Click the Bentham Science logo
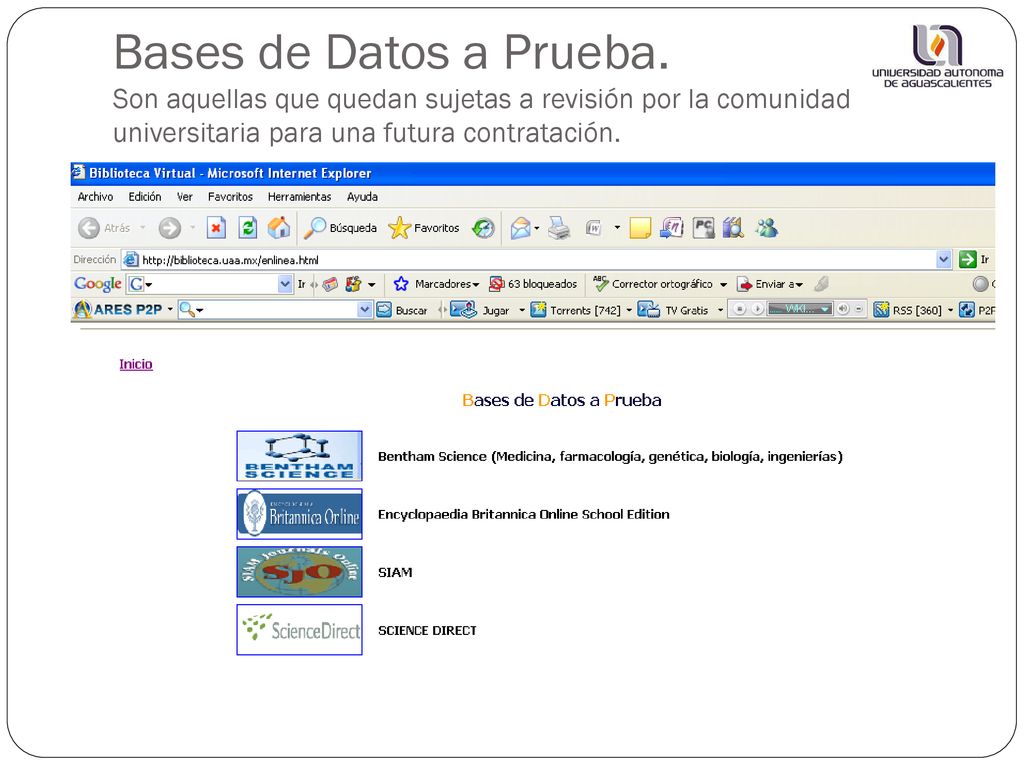1024x768 pixels. (299, 456)
